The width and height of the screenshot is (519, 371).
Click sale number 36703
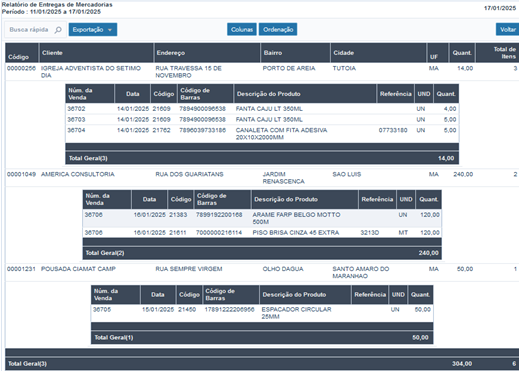pos(76,119)
